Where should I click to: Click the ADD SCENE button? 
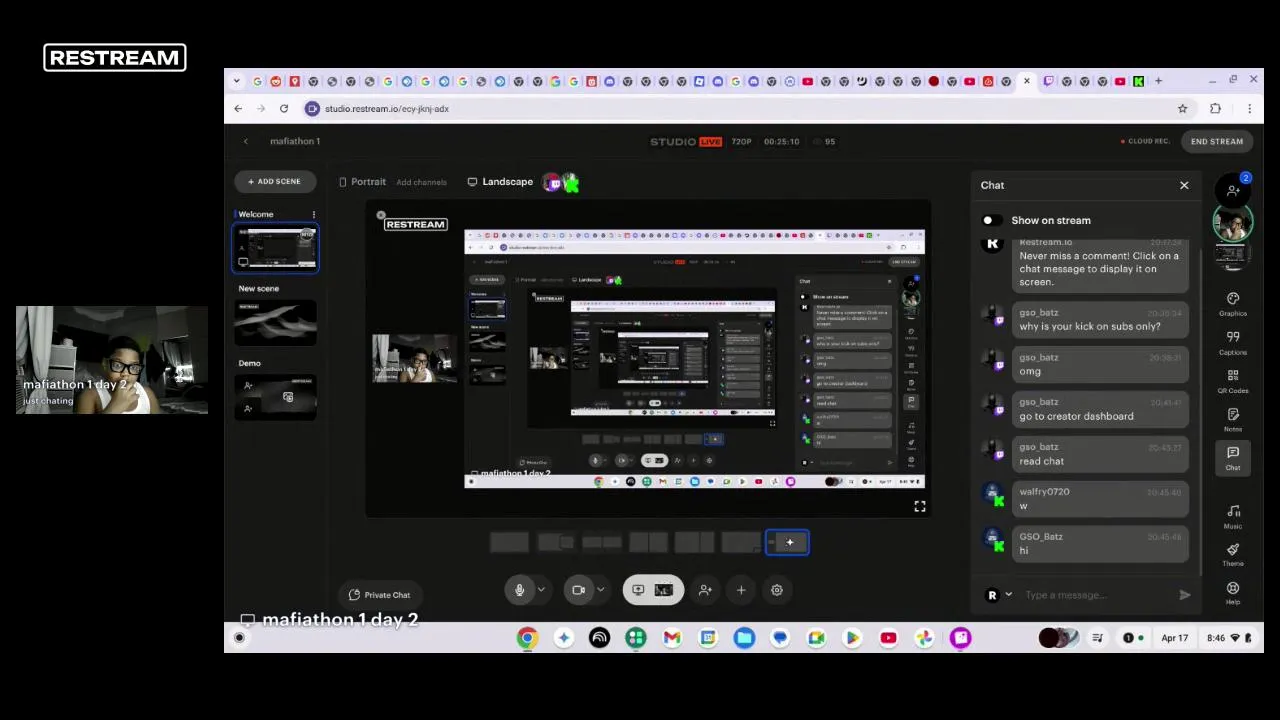(x=274, y=181)
